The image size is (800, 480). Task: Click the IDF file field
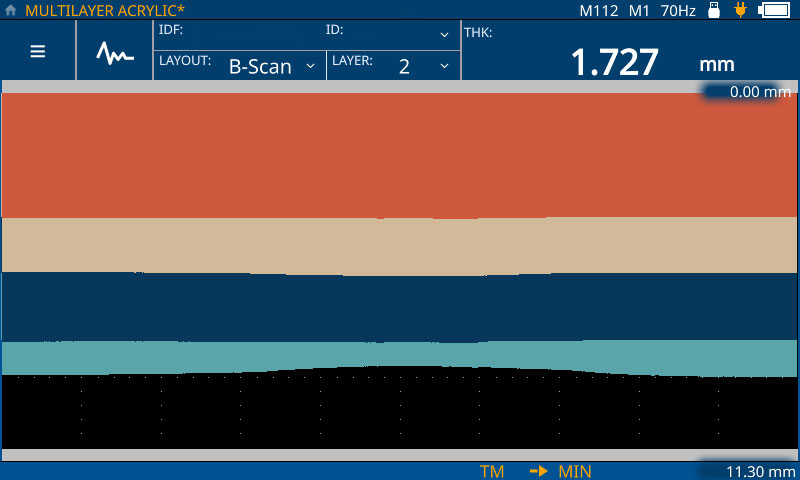tap(240, 31)
